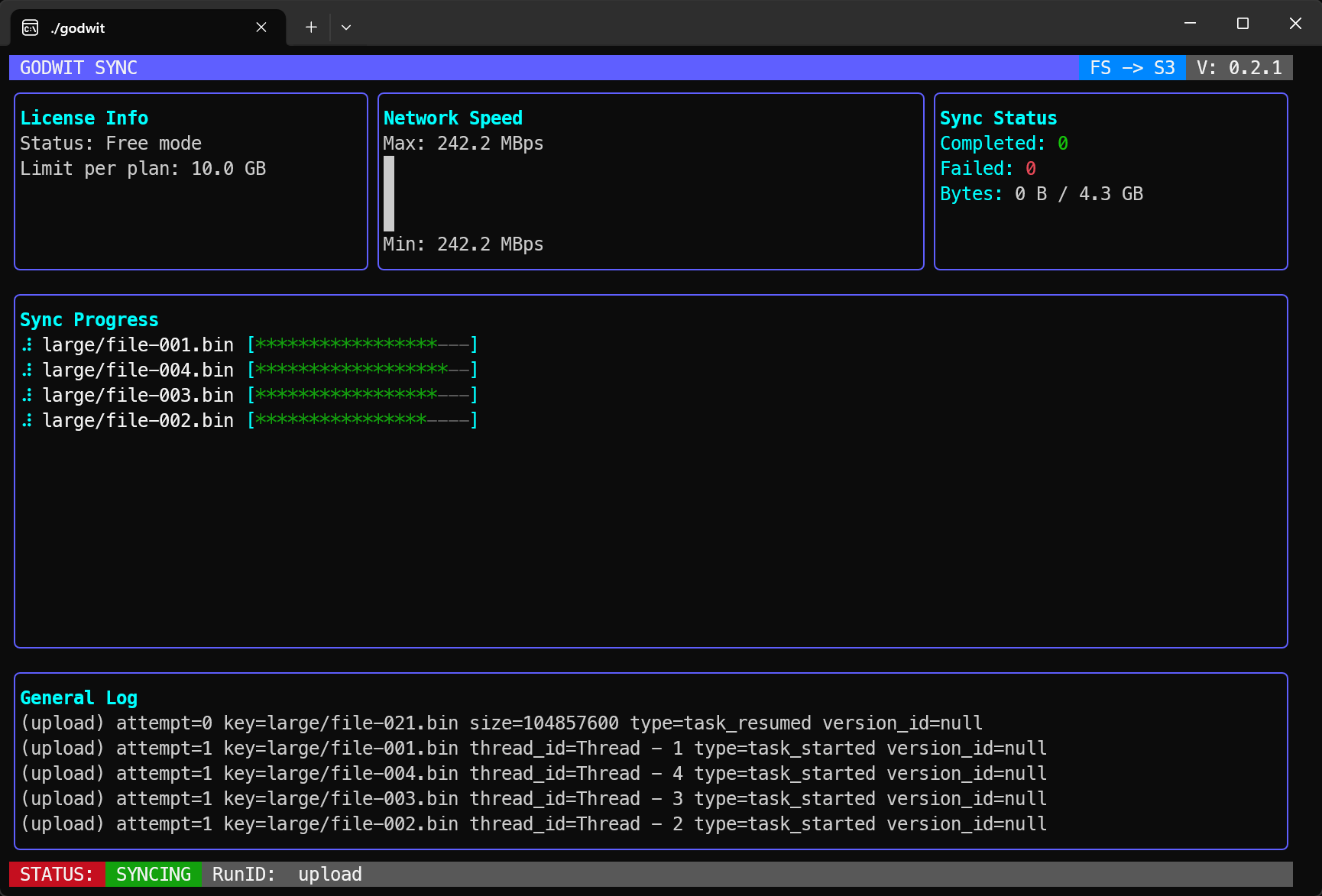The width and height of the screenshot is (1322, 896).
Task: Toggle the green SYNCING status indicator
Action: coord(153,874)
